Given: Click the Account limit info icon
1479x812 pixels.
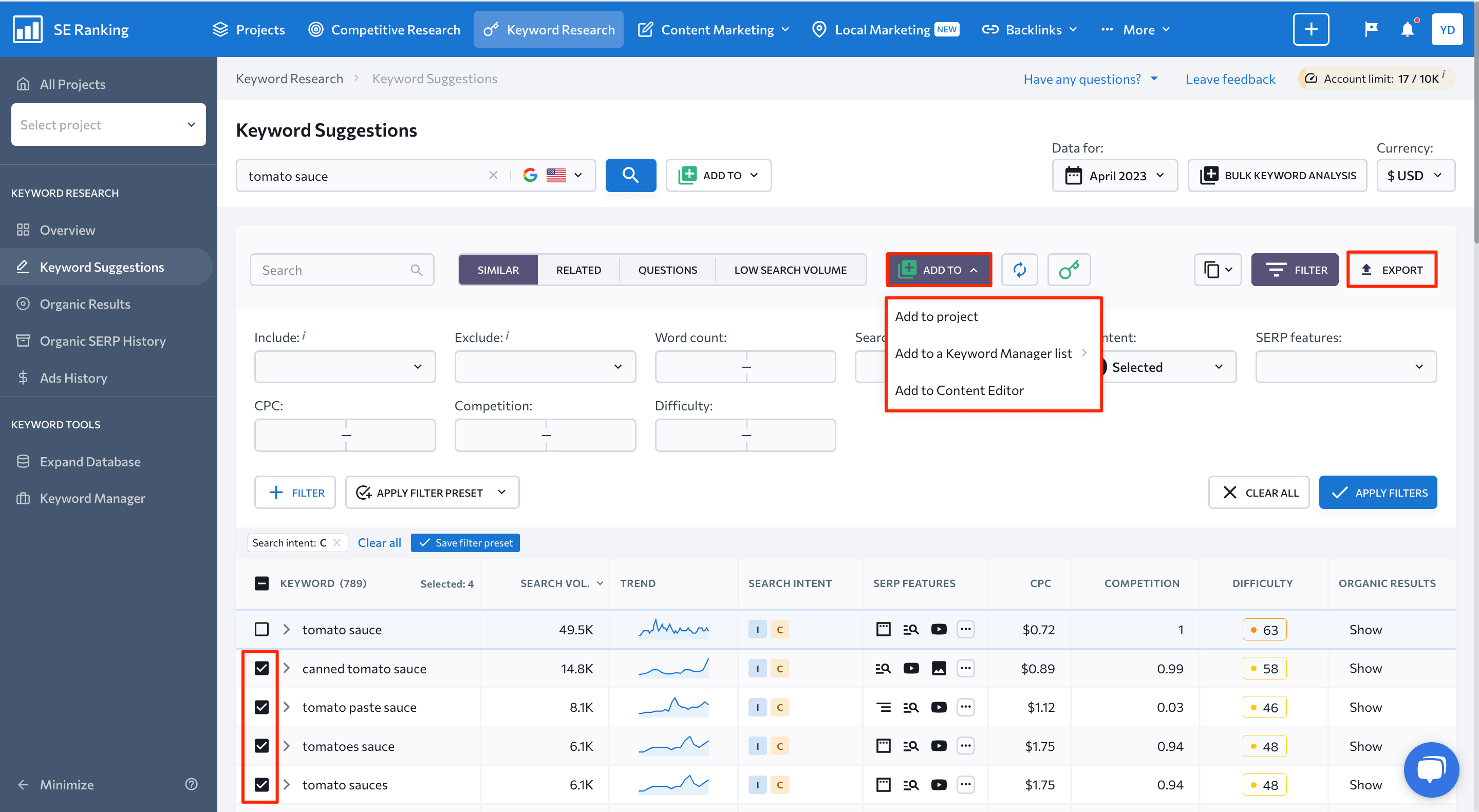Looking at the screenshot, I should 1444,74.
